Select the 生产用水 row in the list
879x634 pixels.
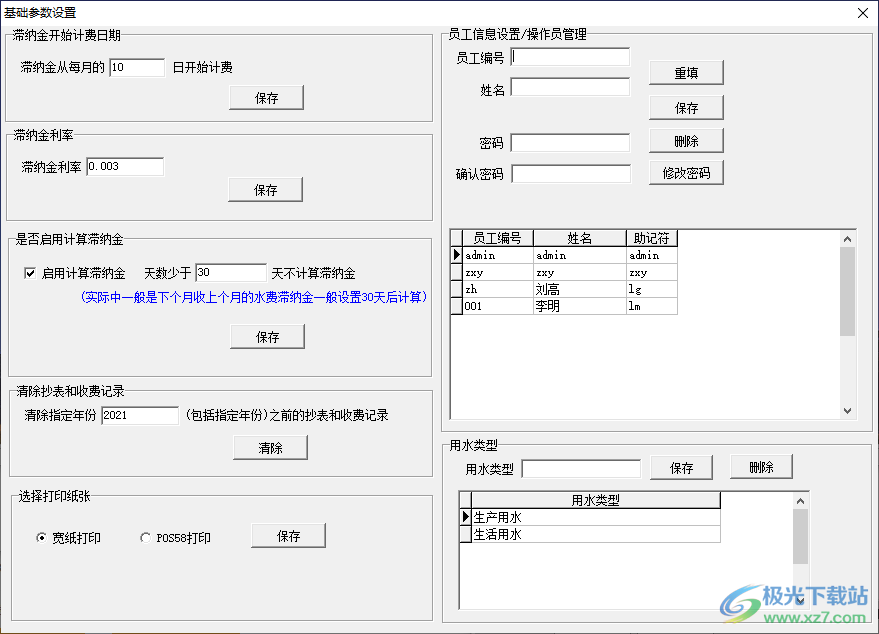(x=560, y=517)
